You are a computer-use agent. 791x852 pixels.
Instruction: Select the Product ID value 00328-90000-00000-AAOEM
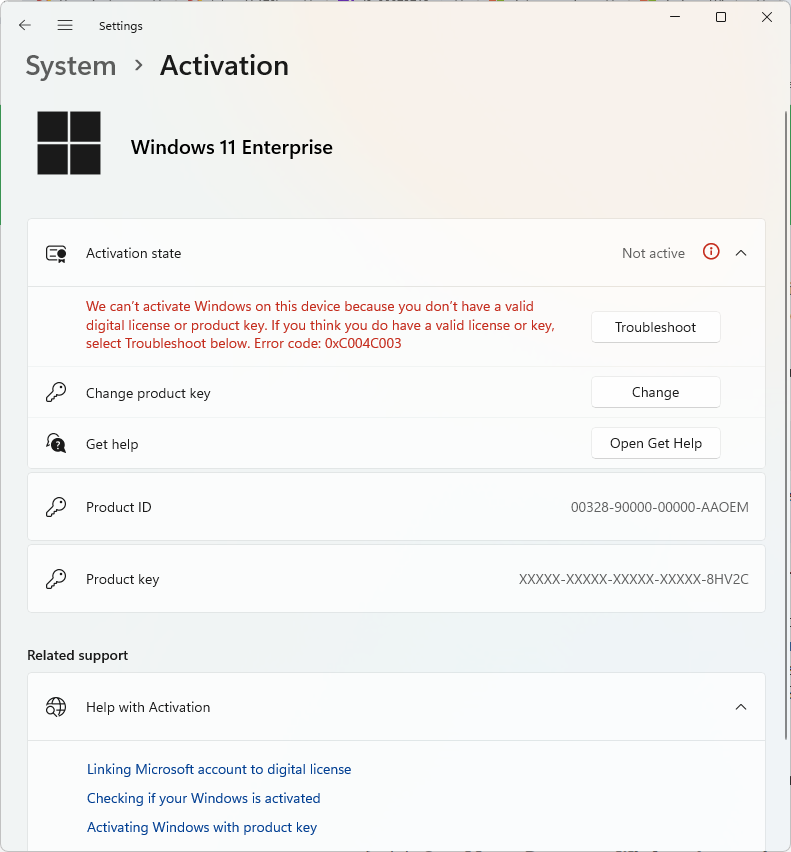pos(660,507)
